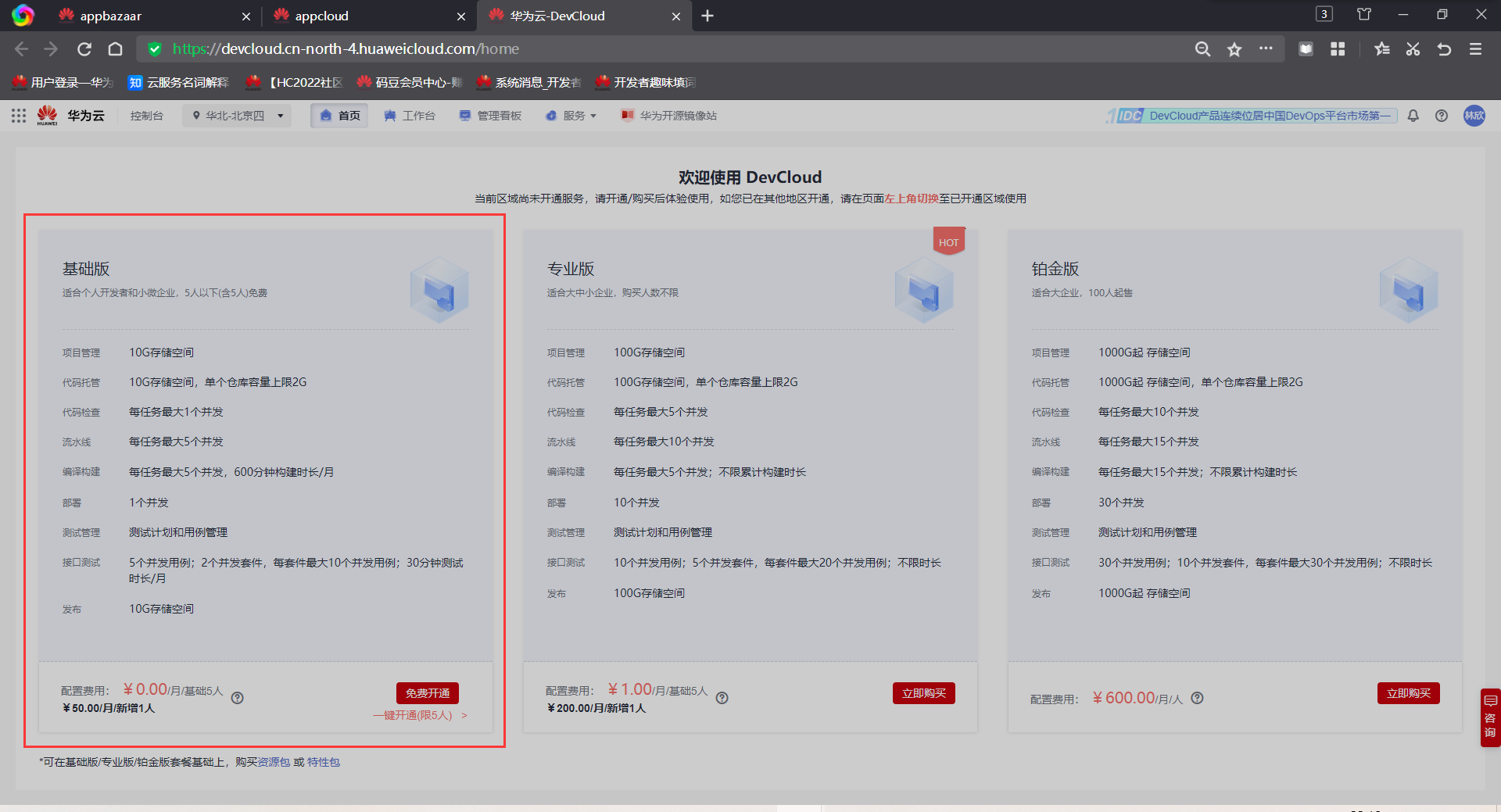Click the info icon beside ¥0.00 price
1501x812 pixels.
pyautogui.click(x=238, y=698)
